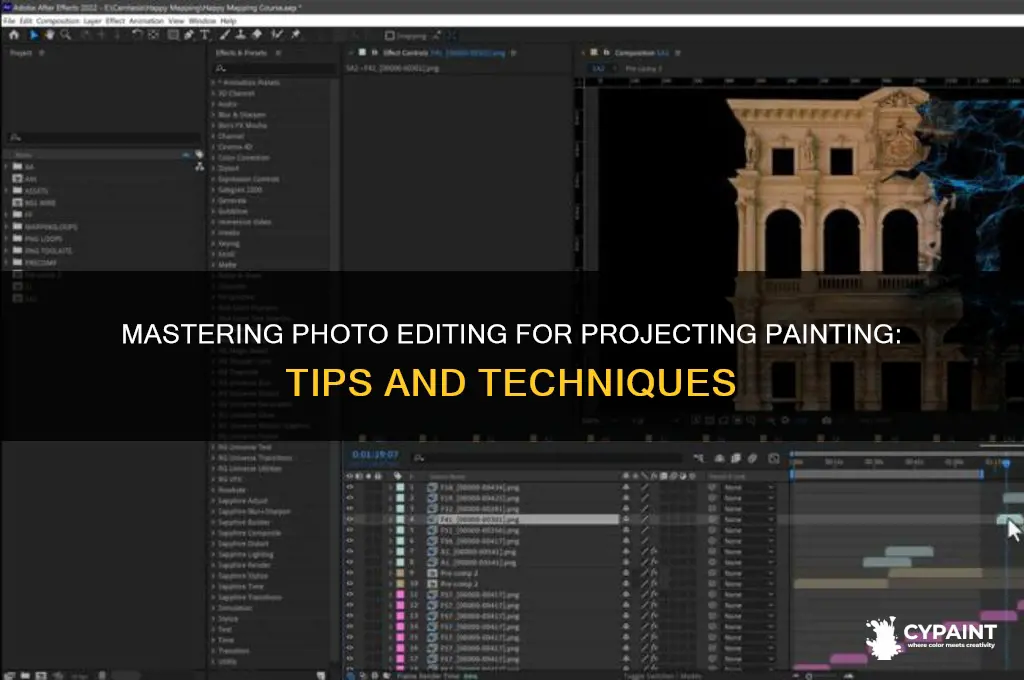1024x680 pixels.
Task: Select the Brush tool
Action: [x=225, y=35]
